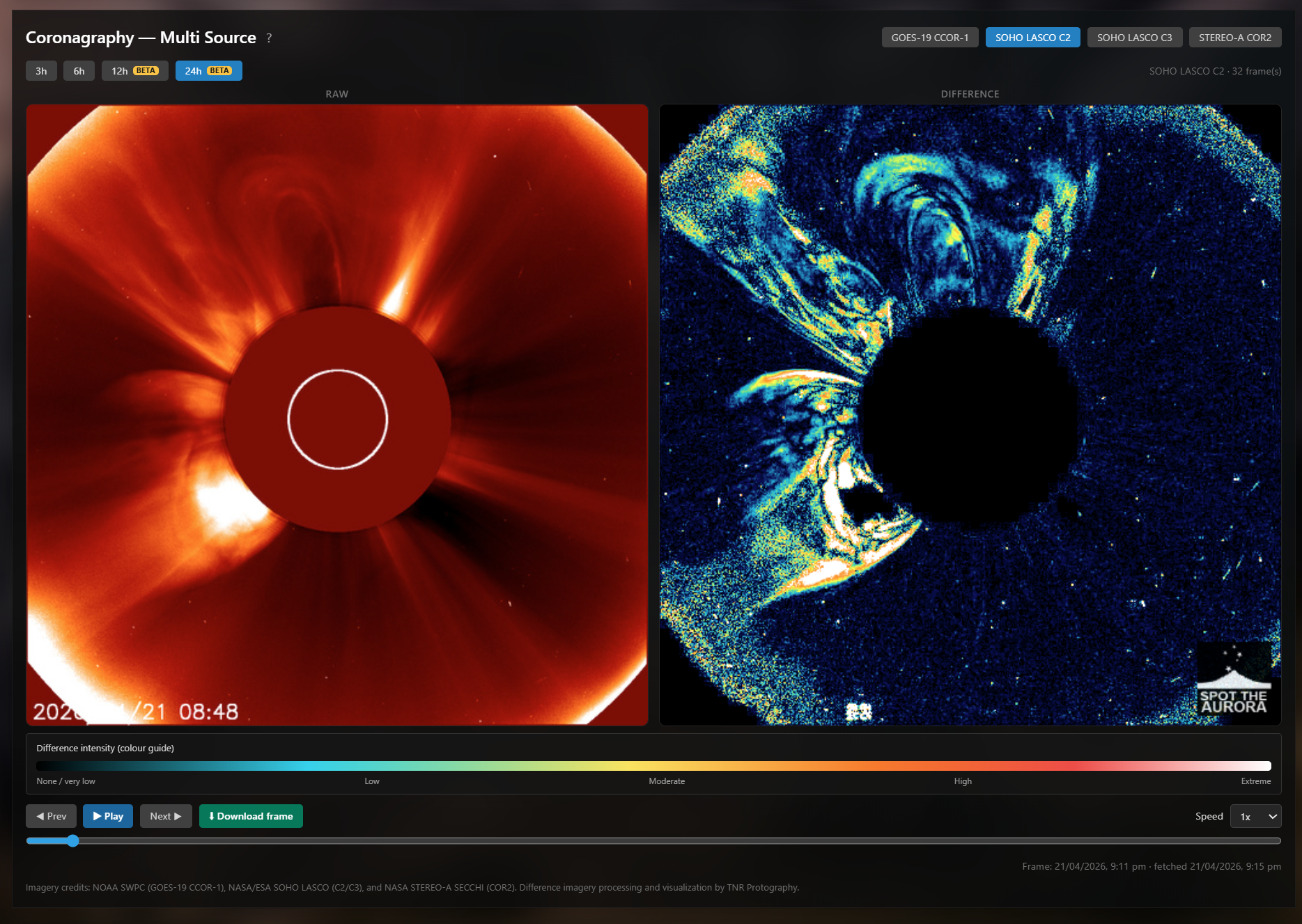The width and height of the screenshot is (1302, 924).
Task: Click the DIFFERENCE coronagraph image
Action: click(970, 415)
